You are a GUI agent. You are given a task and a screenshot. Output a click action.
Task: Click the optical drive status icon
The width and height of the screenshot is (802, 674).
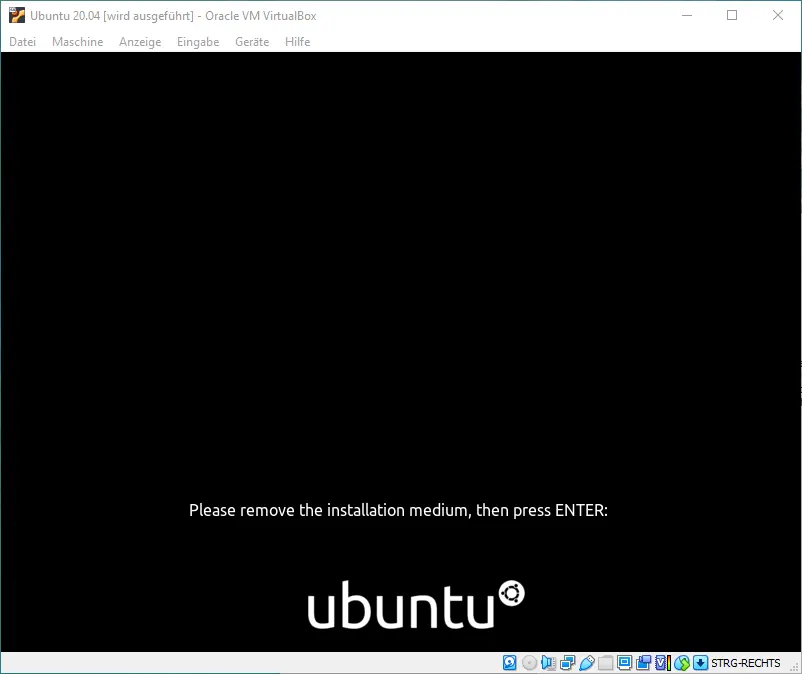pos(529,663)
